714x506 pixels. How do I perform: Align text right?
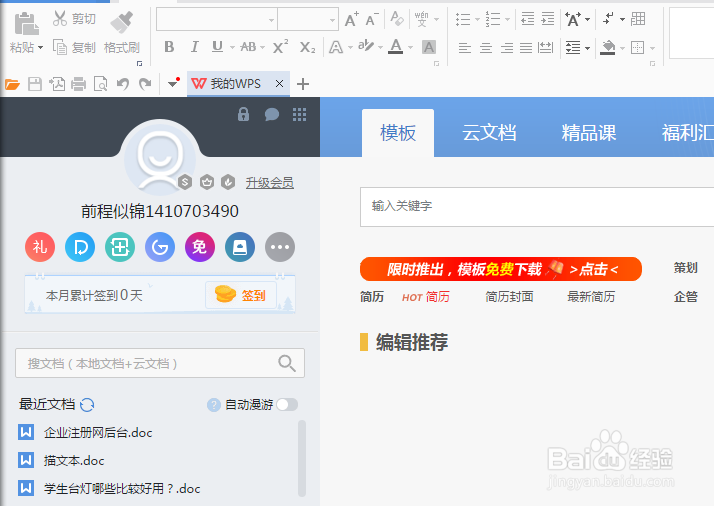click(x=506, y=47)
